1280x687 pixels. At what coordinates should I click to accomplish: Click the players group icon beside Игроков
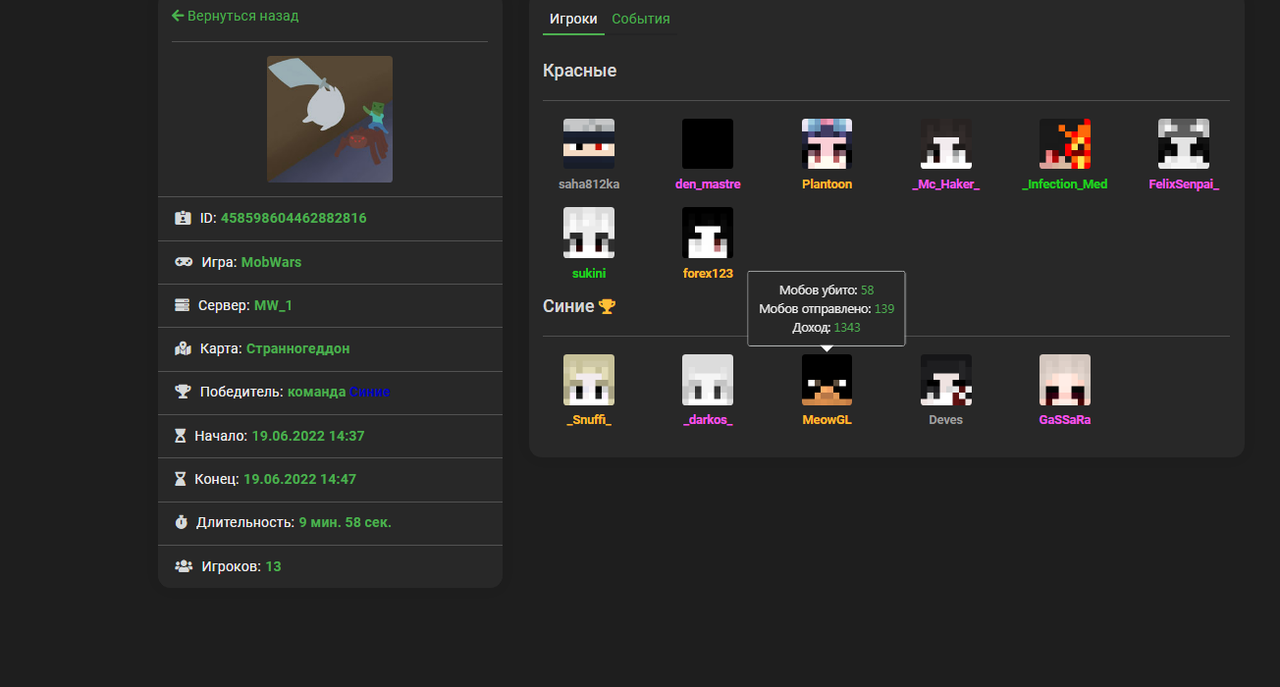point(183,566)
